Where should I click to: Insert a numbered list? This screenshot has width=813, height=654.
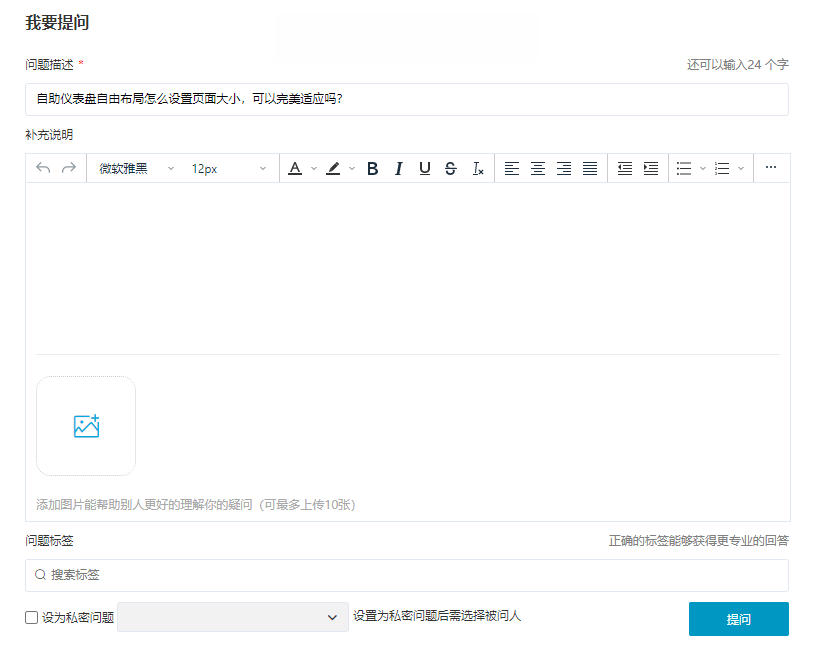[722, 169]
